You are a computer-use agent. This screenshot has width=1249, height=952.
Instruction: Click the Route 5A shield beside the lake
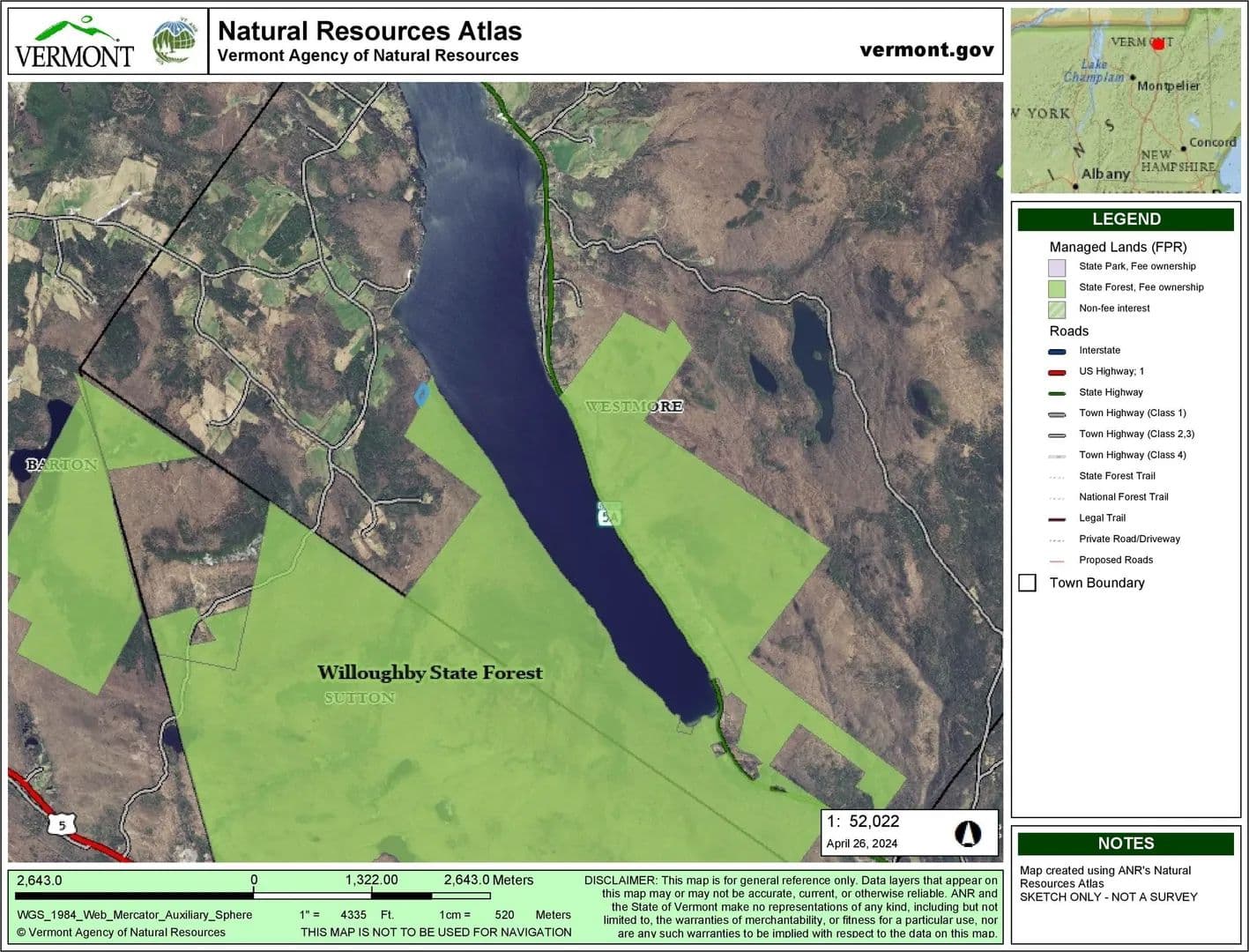[607, 515]
